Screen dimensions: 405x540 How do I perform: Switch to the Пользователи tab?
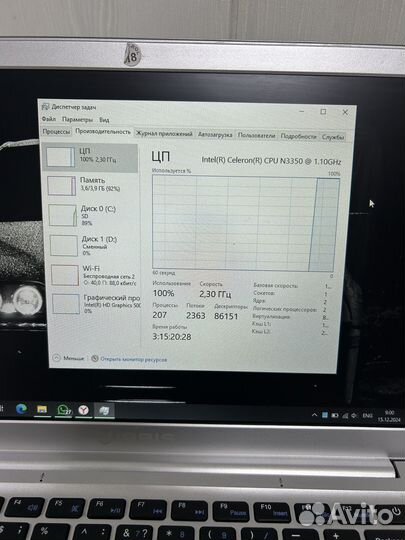pyautogui.click(x=257, y=136)
